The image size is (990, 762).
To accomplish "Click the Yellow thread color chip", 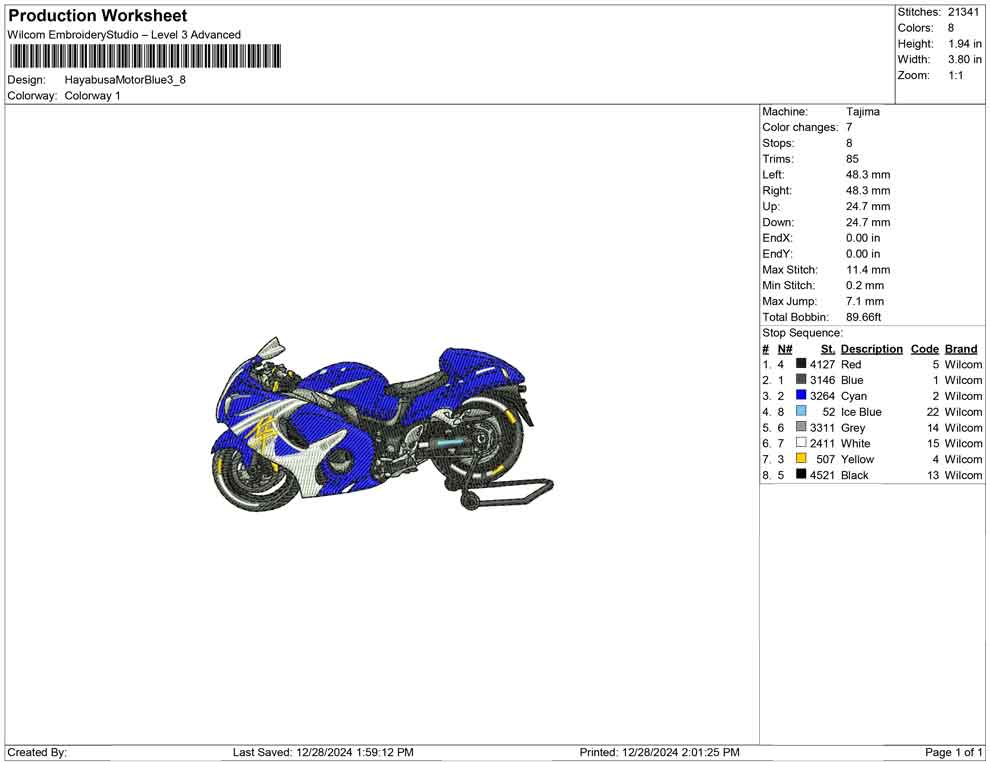I will 799,459.
